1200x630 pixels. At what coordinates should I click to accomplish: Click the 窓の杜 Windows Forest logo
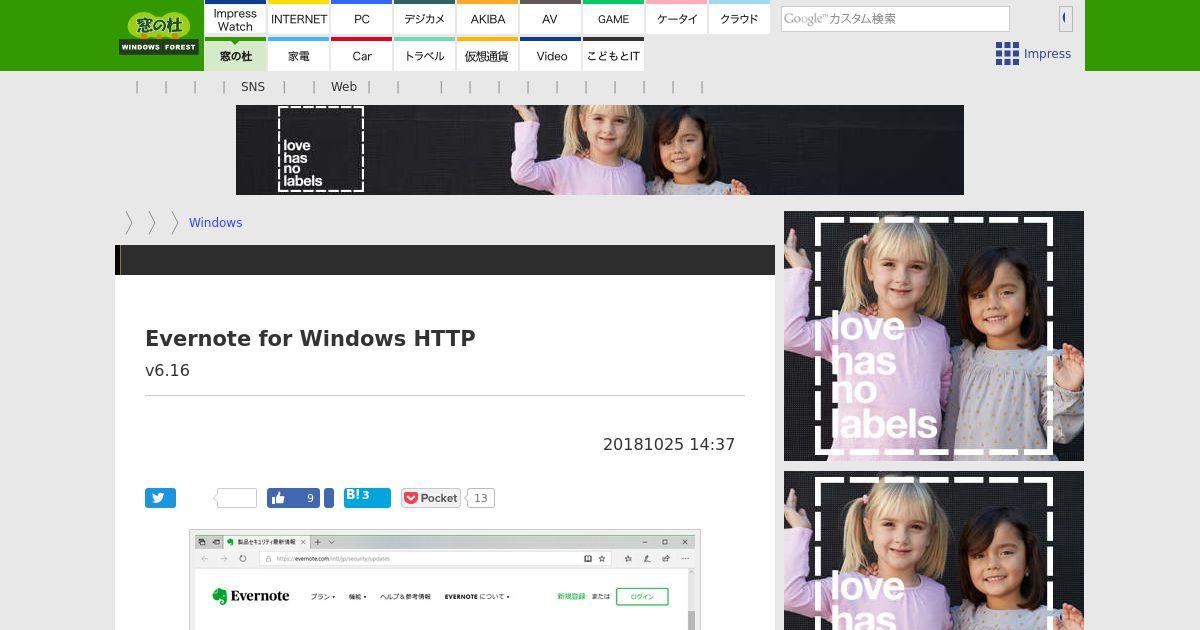coord(159,33)
